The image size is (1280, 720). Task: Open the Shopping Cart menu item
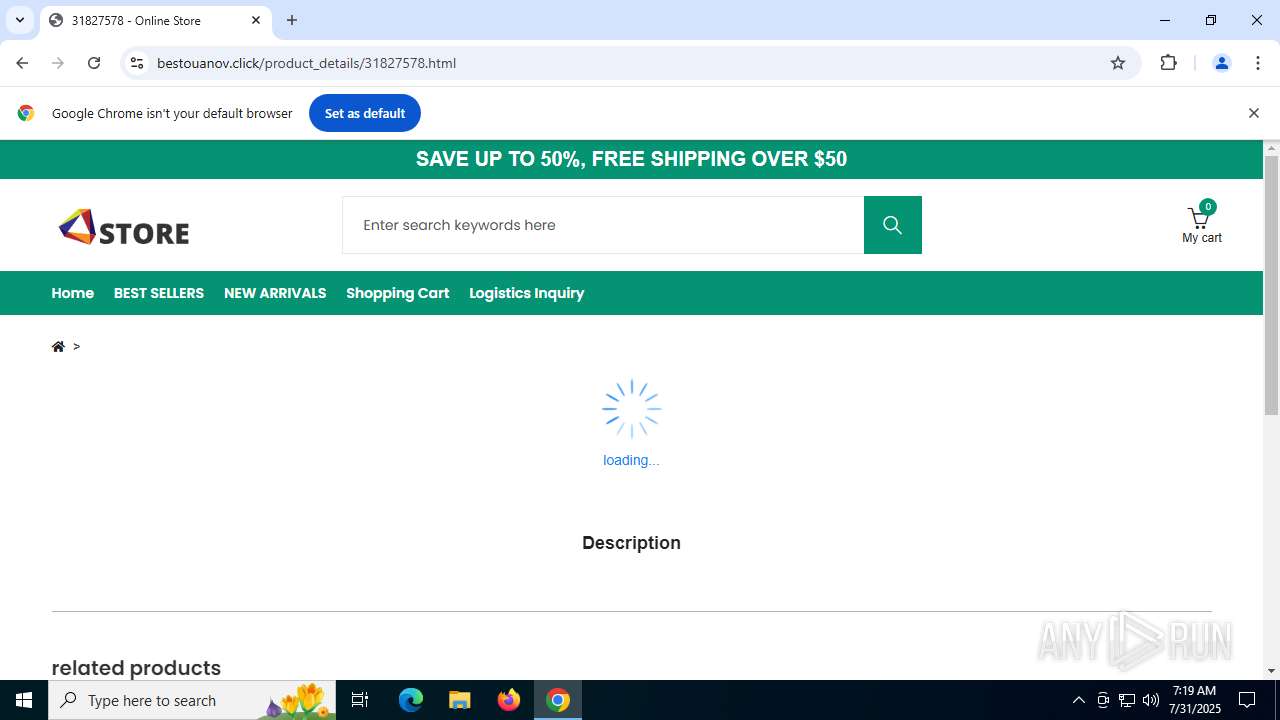point(398,293)
